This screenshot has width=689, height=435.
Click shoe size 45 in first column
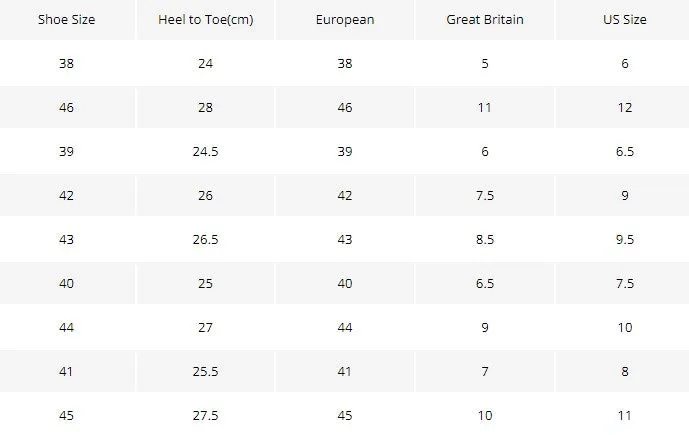coord(66,416)
